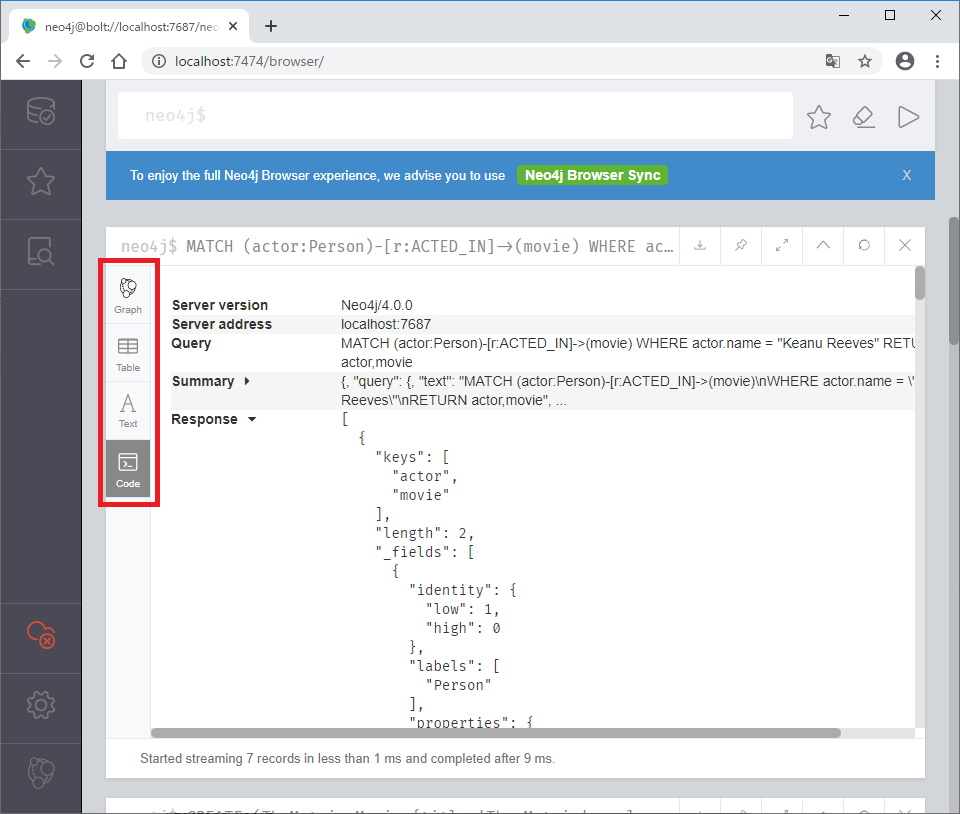Pin the result frame

pos(741,245)
